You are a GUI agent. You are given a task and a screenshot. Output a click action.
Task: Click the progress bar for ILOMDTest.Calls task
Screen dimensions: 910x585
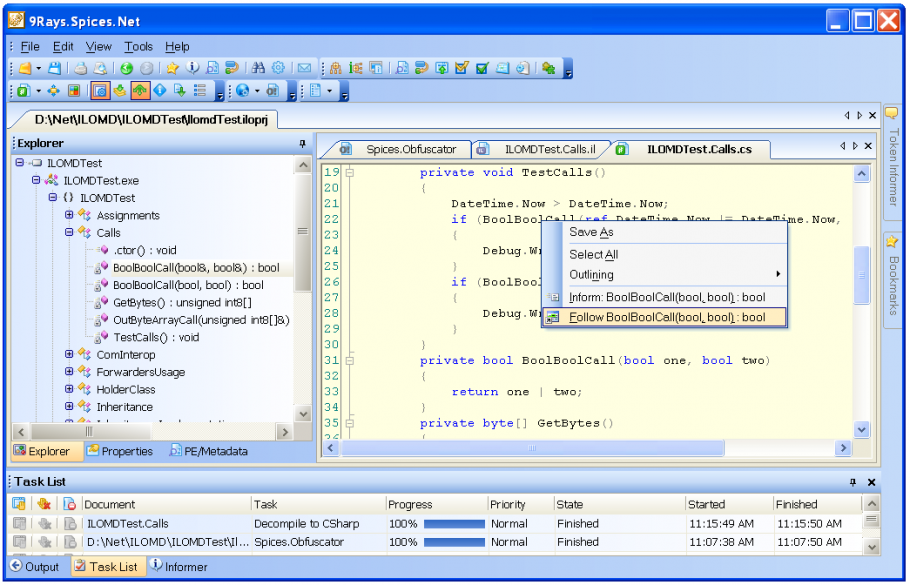point(453,524)
